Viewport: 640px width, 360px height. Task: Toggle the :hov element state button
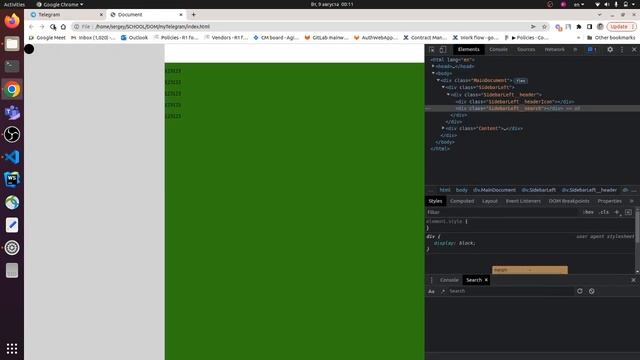[x=588, y=212]
